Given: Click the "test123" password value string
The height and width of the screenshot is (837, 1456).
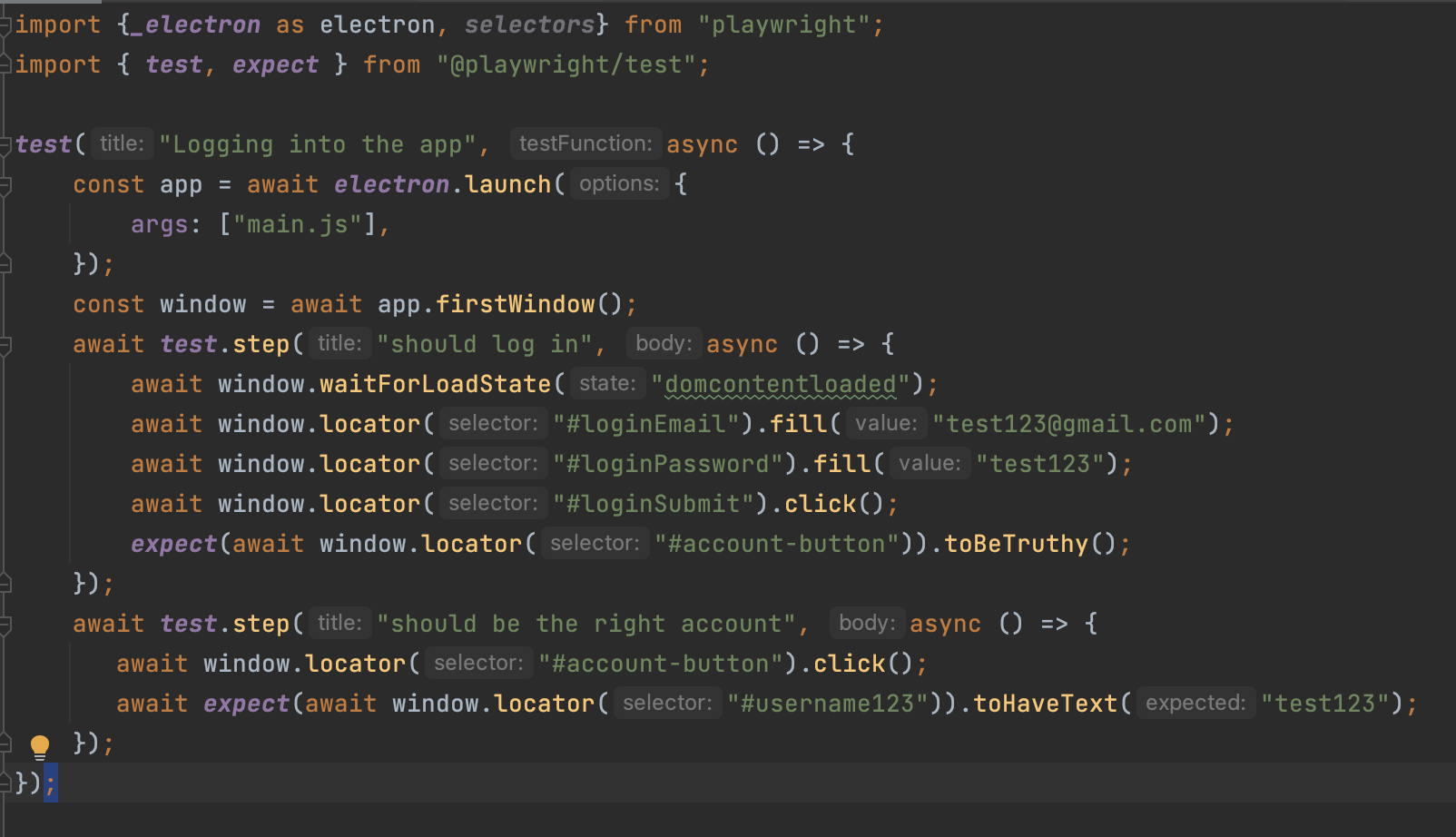Looking at the screenshot, I should [1040, 464].
